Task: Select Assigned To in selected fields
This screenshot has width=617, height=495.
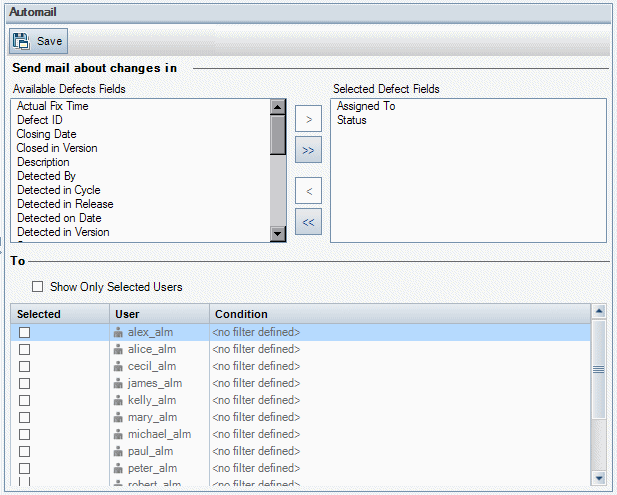Action: (x=366, y=106)
